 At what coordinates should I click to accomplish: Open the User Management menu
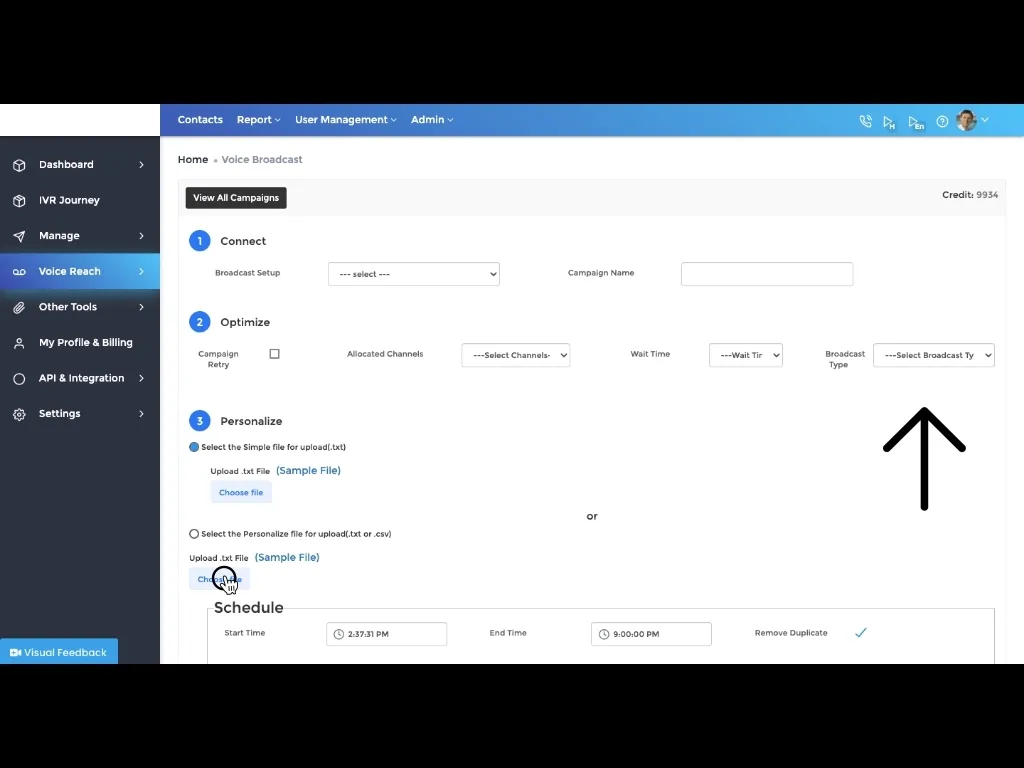coord(345,120)
